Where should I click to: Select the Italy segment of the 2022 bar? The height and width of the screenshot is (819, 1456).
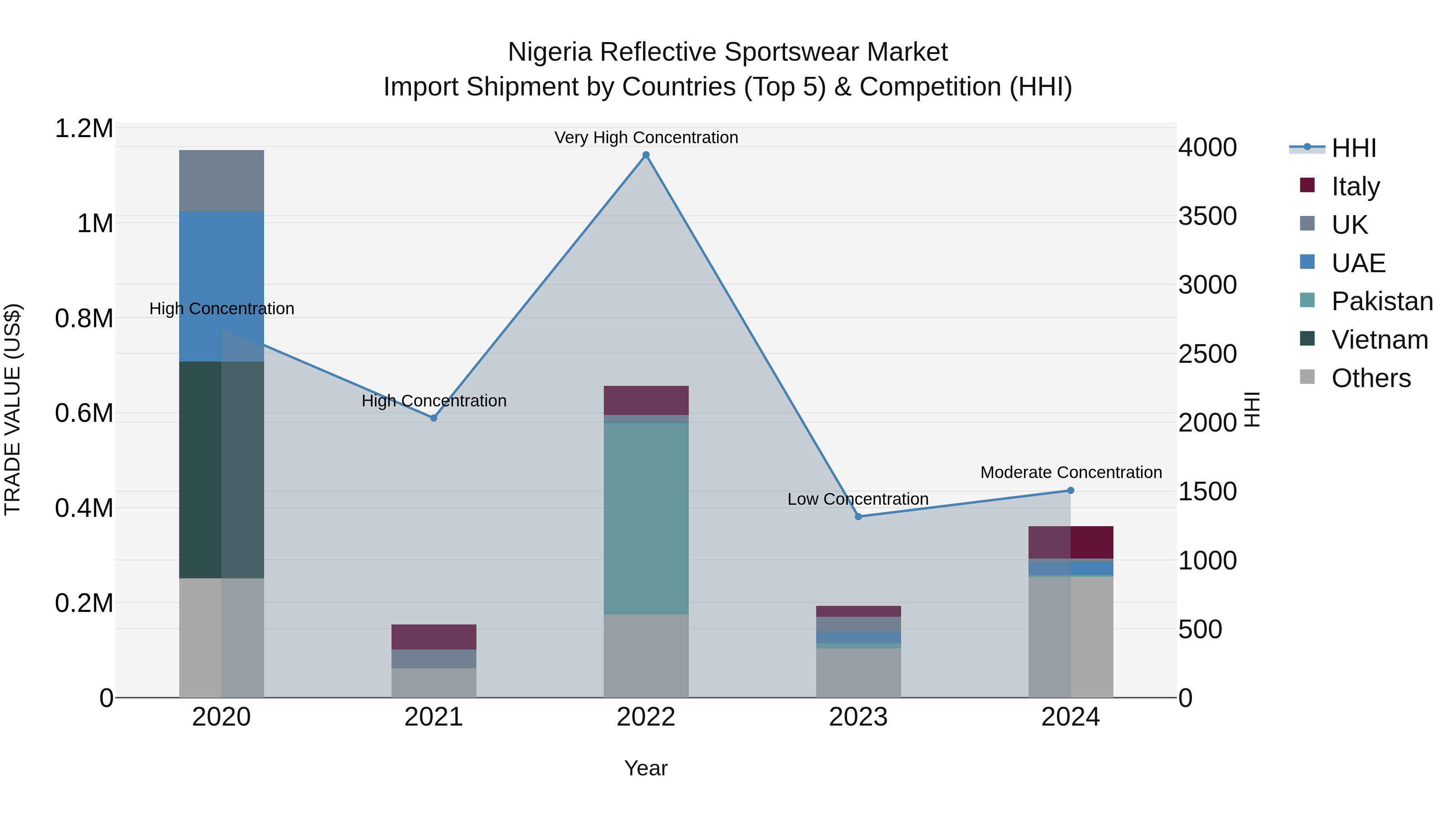click(x=646, y=401)
